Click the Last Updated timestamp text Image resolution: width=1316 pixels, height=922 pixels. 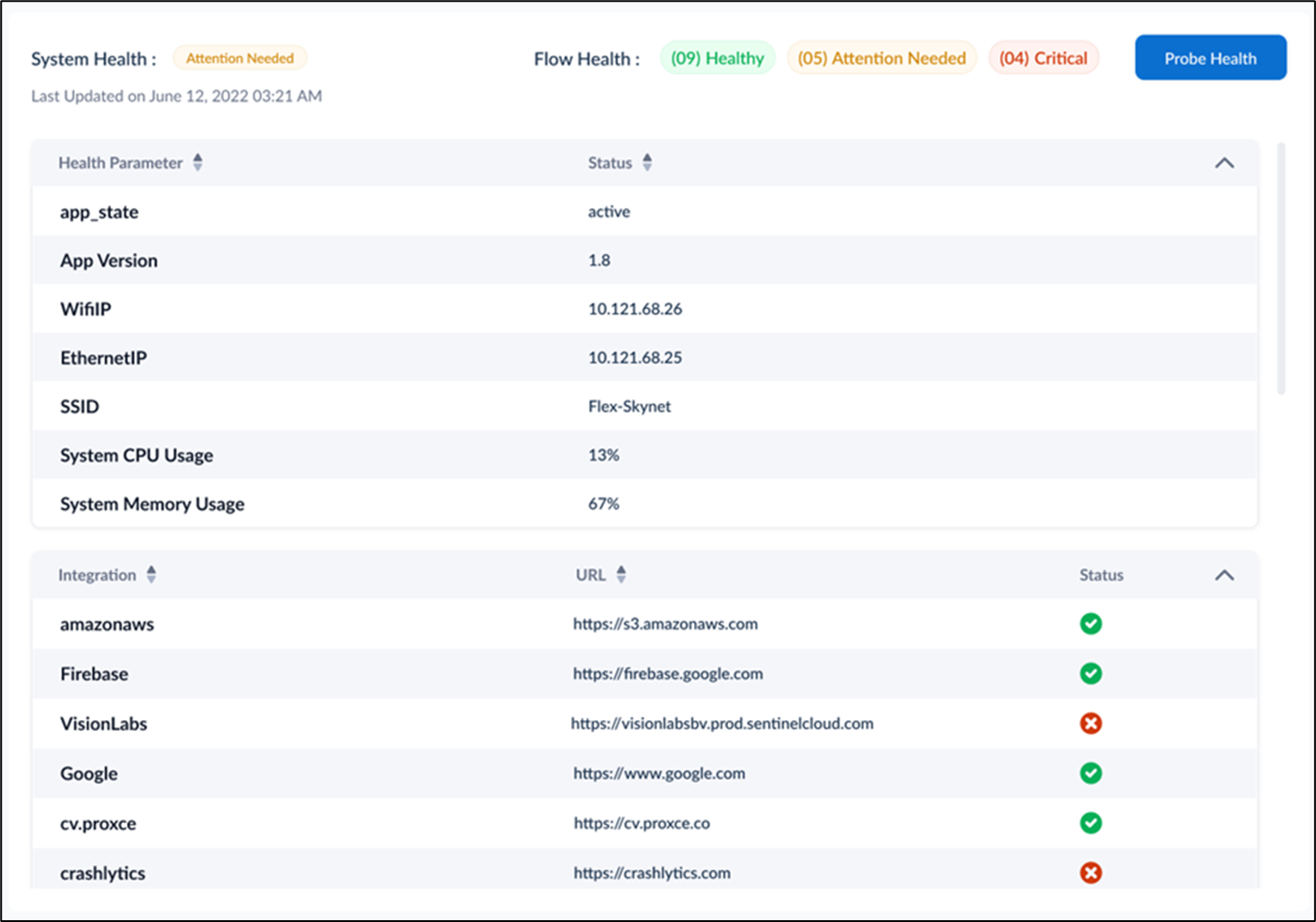tap(177, 96)
